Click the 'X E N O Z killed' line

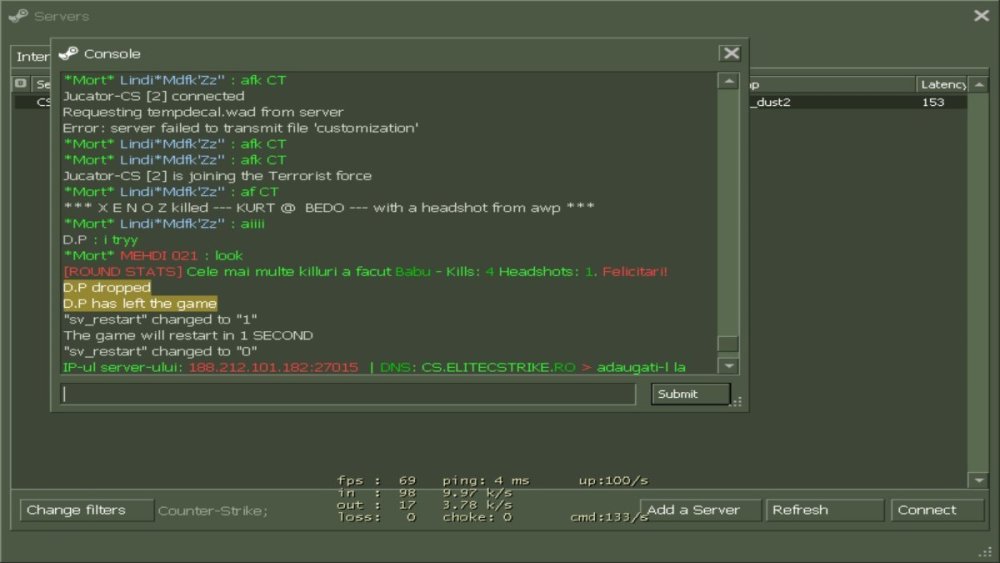point(328,208)
